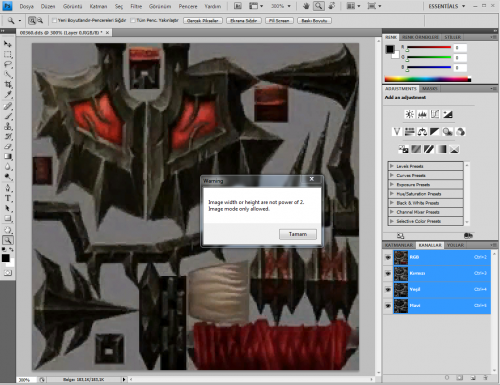
Task: Select the Lasso tool
Action: [7, 64]
